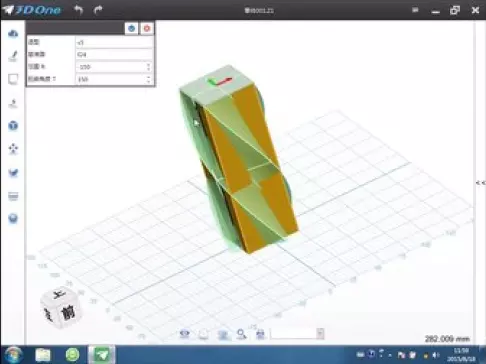Click the blue bird-shaped sidebar tool
Viewport: 486px width, 364px height.
13,173
